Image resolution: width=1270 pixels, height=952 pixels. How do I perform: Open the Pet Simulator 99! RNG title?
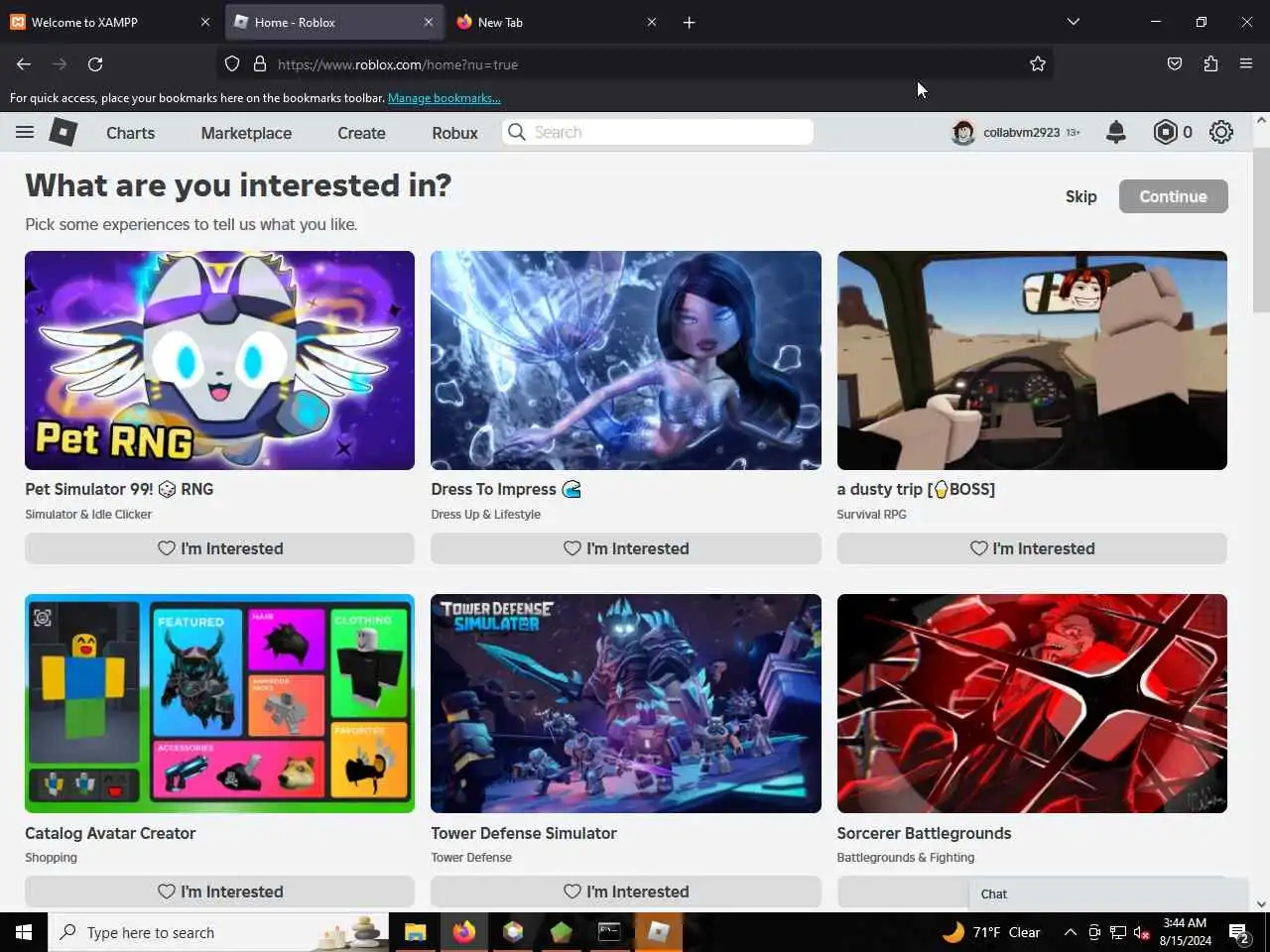(119, 489)
